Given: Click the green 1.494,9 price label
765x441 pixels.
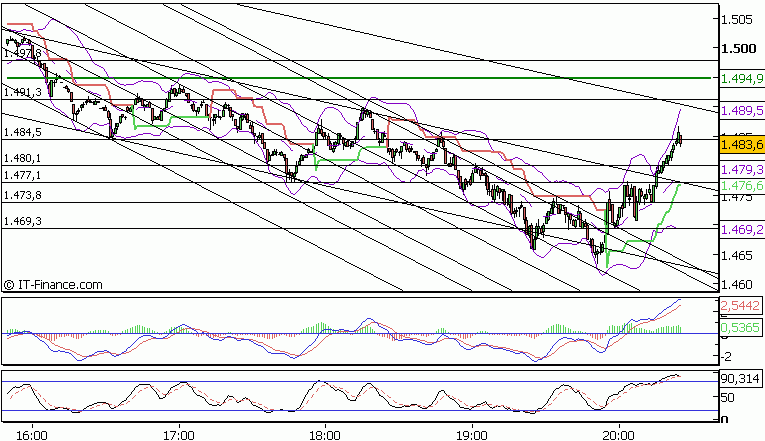Looking at the screenshot, I should pos(741,77).
